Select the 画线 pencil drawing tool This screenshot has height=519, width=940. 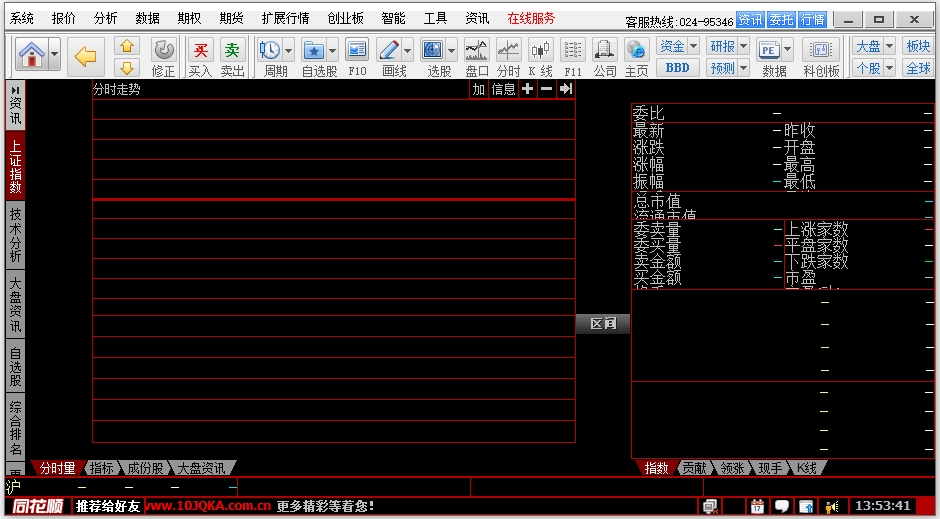coord(389,50)
